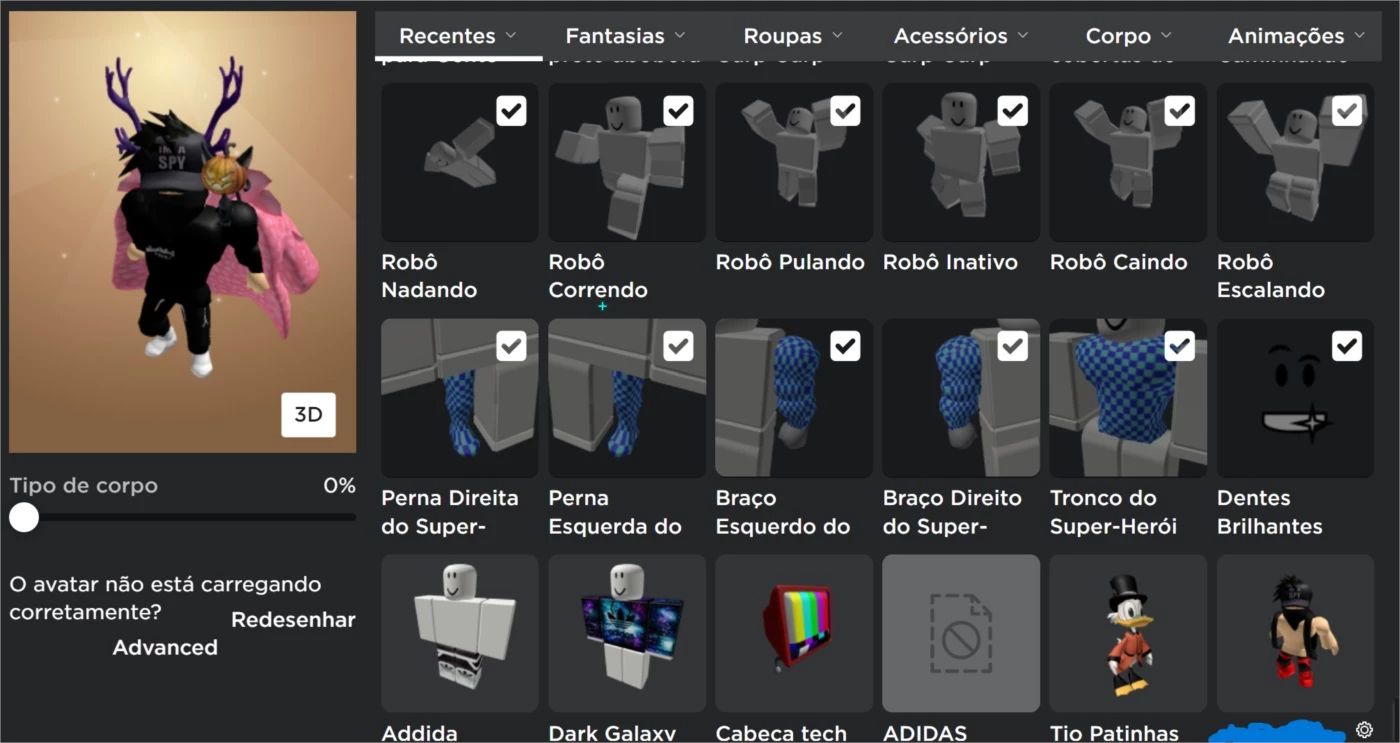Select the Dark Galaxy shirt item

pos(627,633)
